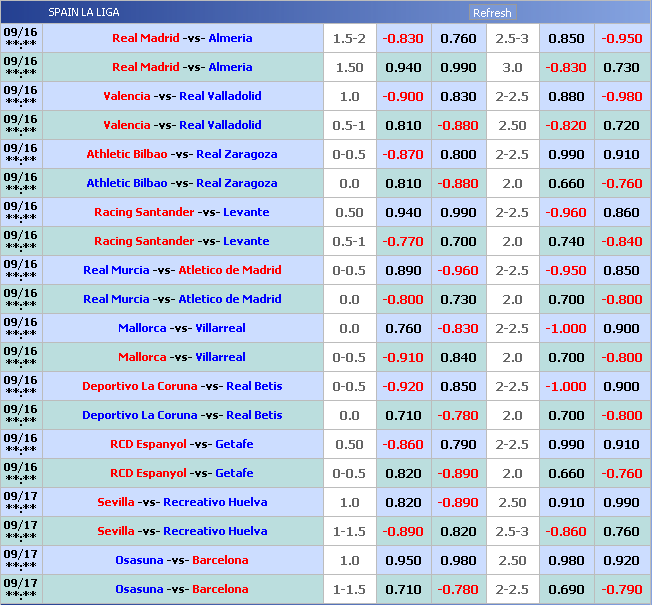The height and width of the screenshot is (605, 652).
Task: Choose 0.890 odds for Real Murcia 0-0.5 handicap
Action: (x=403, y=270)
